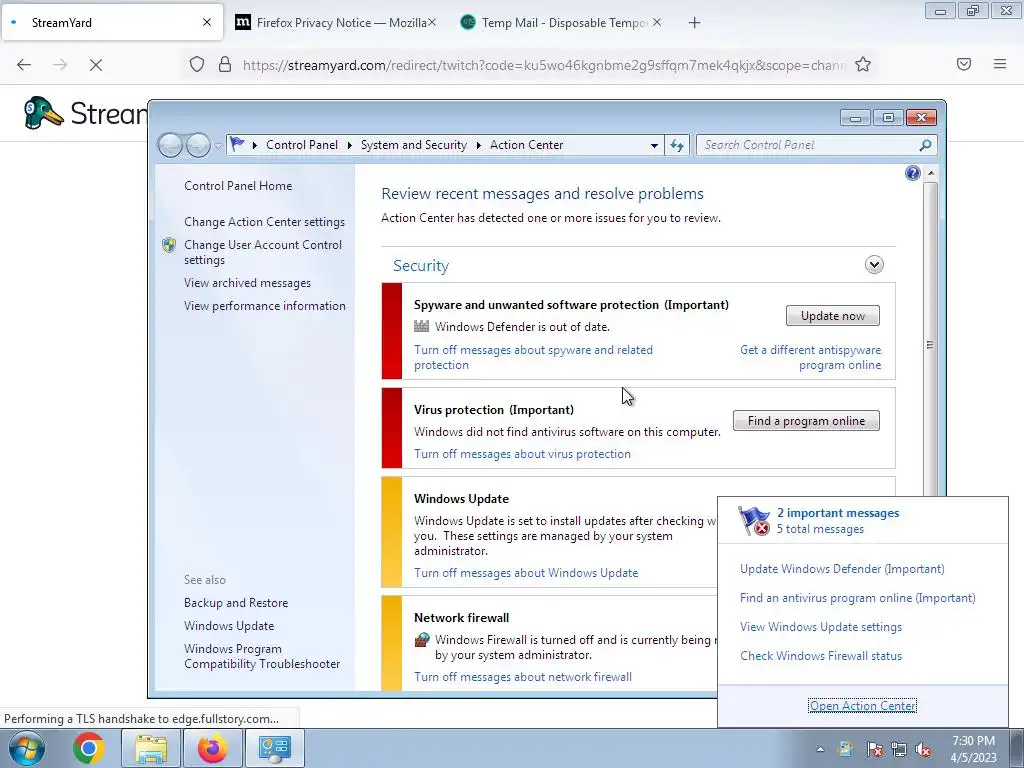Screen dimensions: 1024x768
Task: Click Update Windows Defender (Important) in popup
Action: pos(842,569)
